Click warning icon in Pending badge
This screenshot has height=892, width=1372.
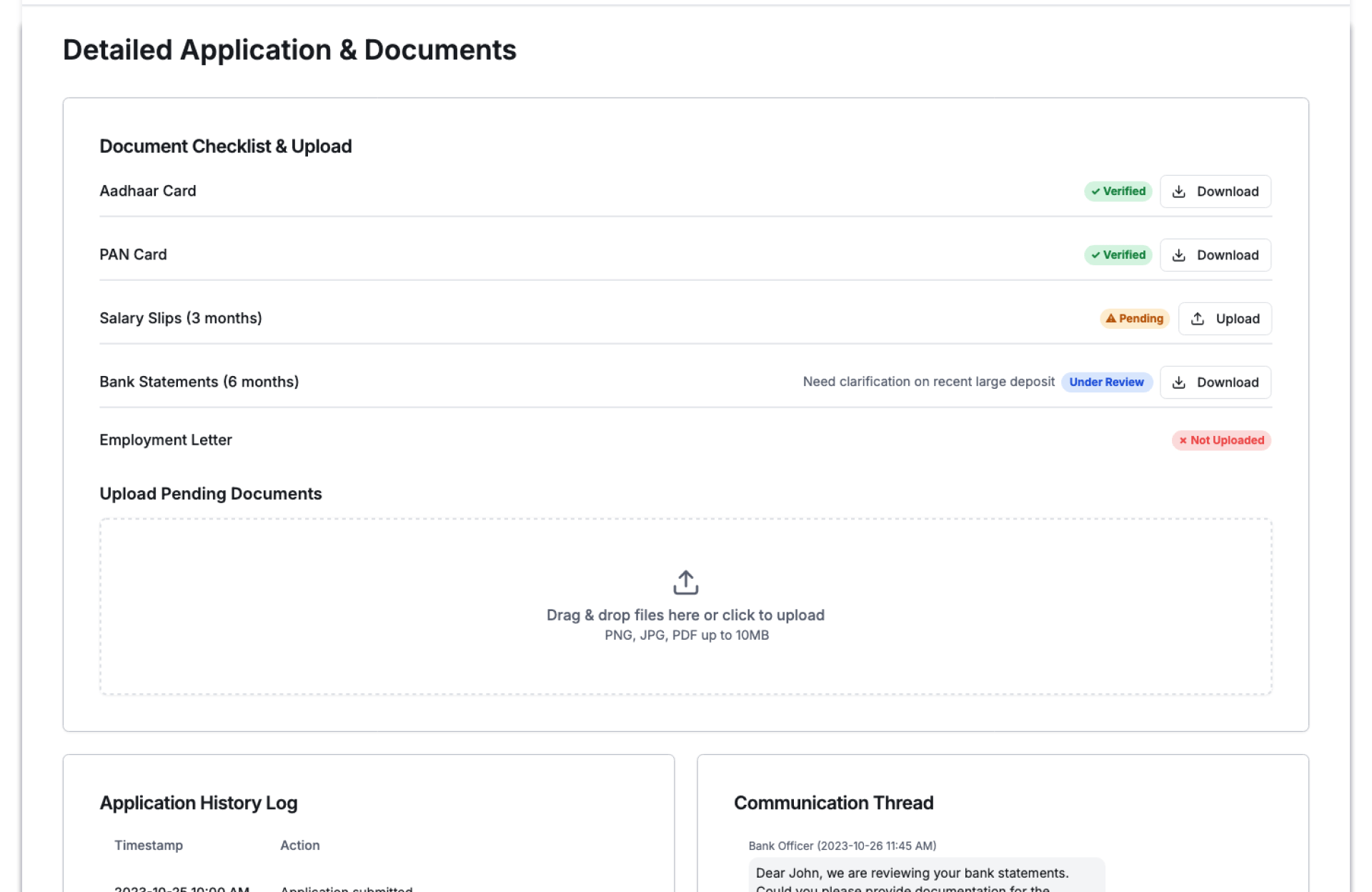1110,319
